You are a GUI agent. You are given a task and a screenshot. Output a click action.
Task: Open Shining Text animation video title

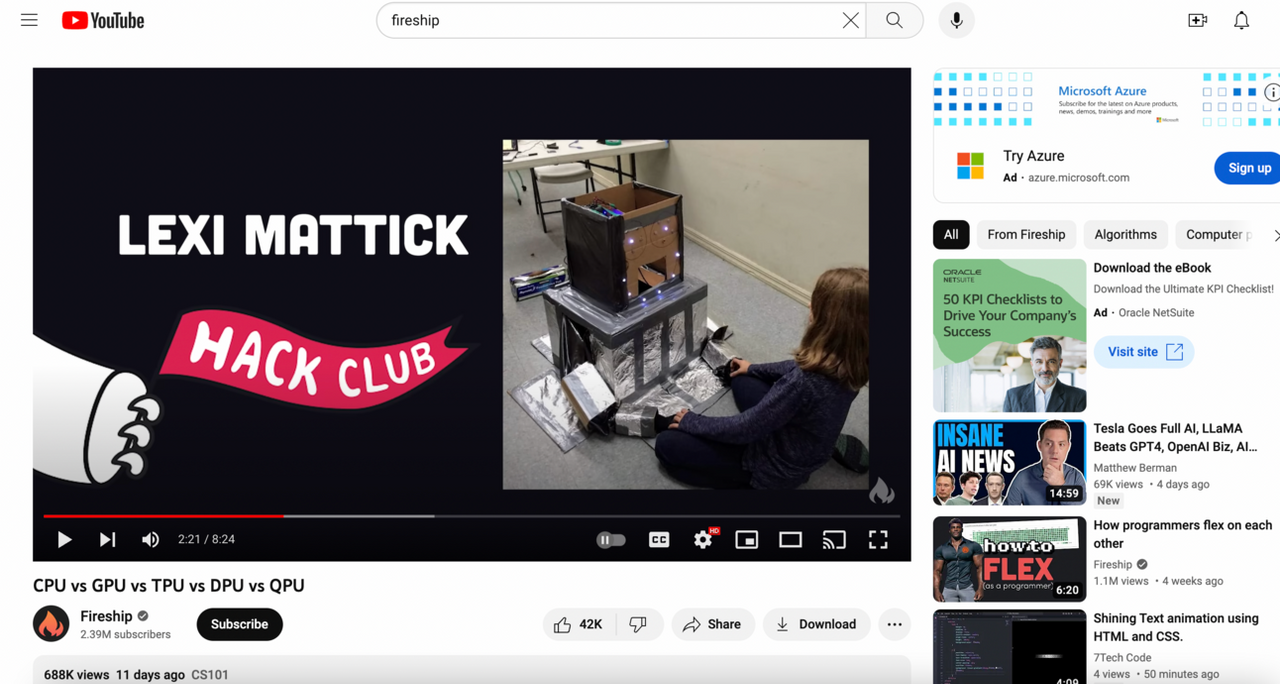(x=1176, y=627)
